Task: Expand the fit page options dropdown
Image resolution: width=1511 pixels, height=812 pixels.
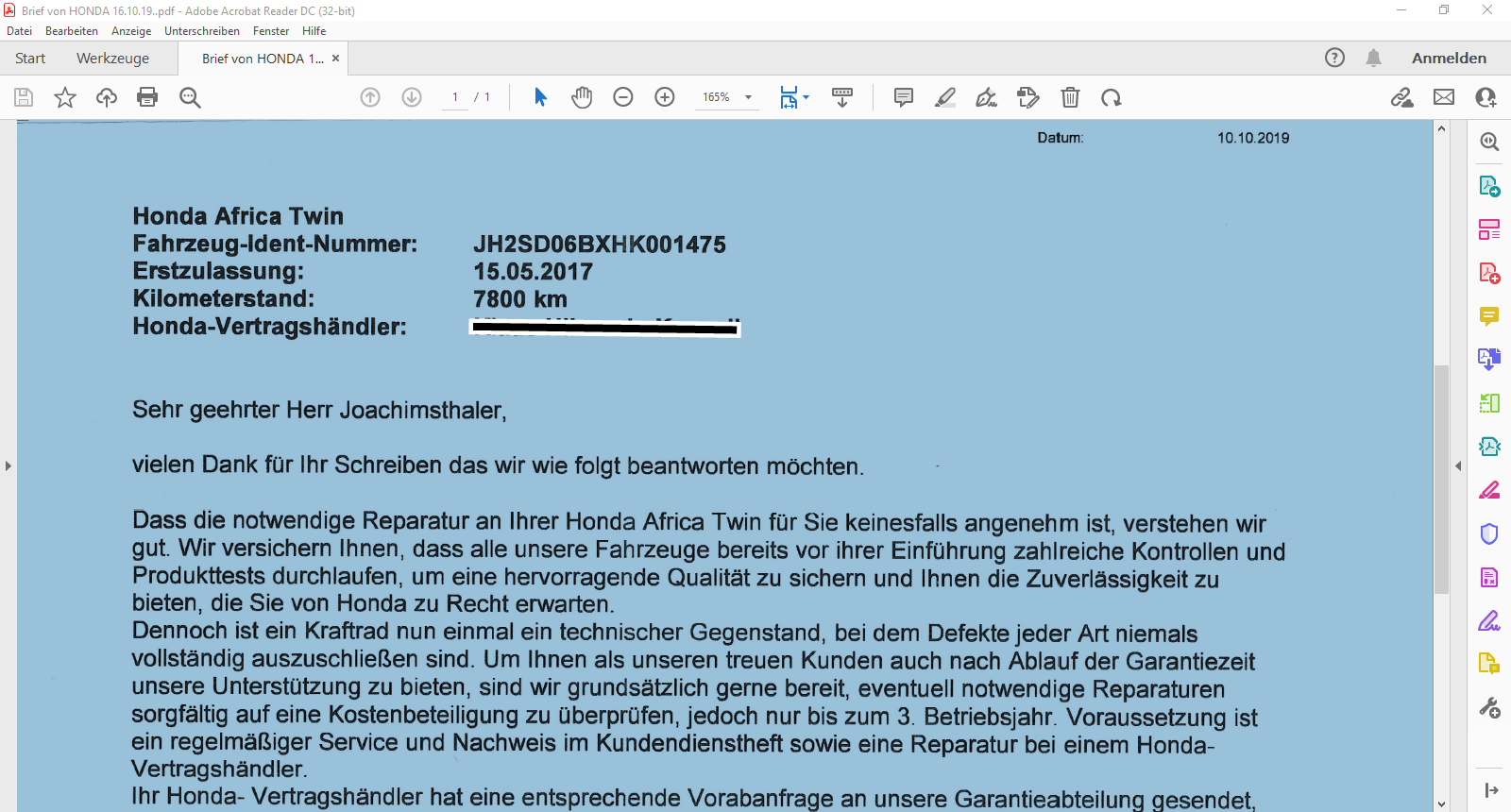Action: coord(806,97)
